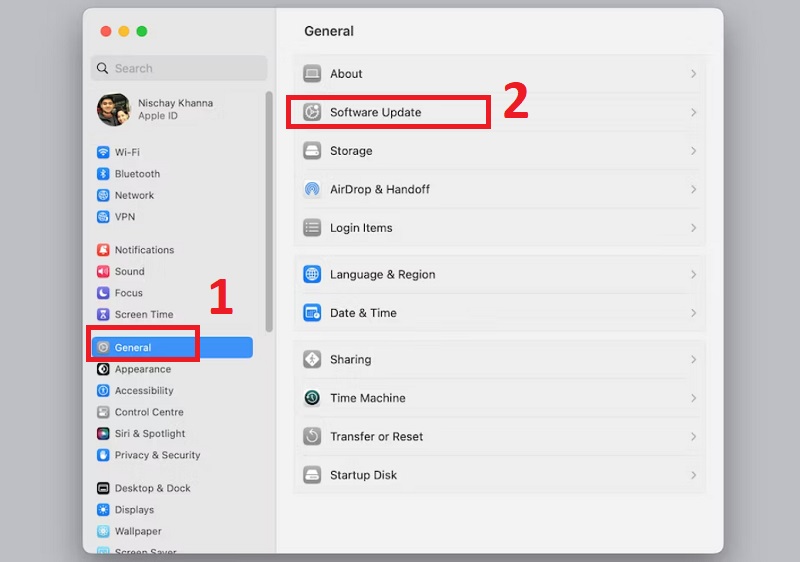This screenshot has height=562, width=800.
Task: Click the Accessibility icon in sidebar
Action: point(103,391)
